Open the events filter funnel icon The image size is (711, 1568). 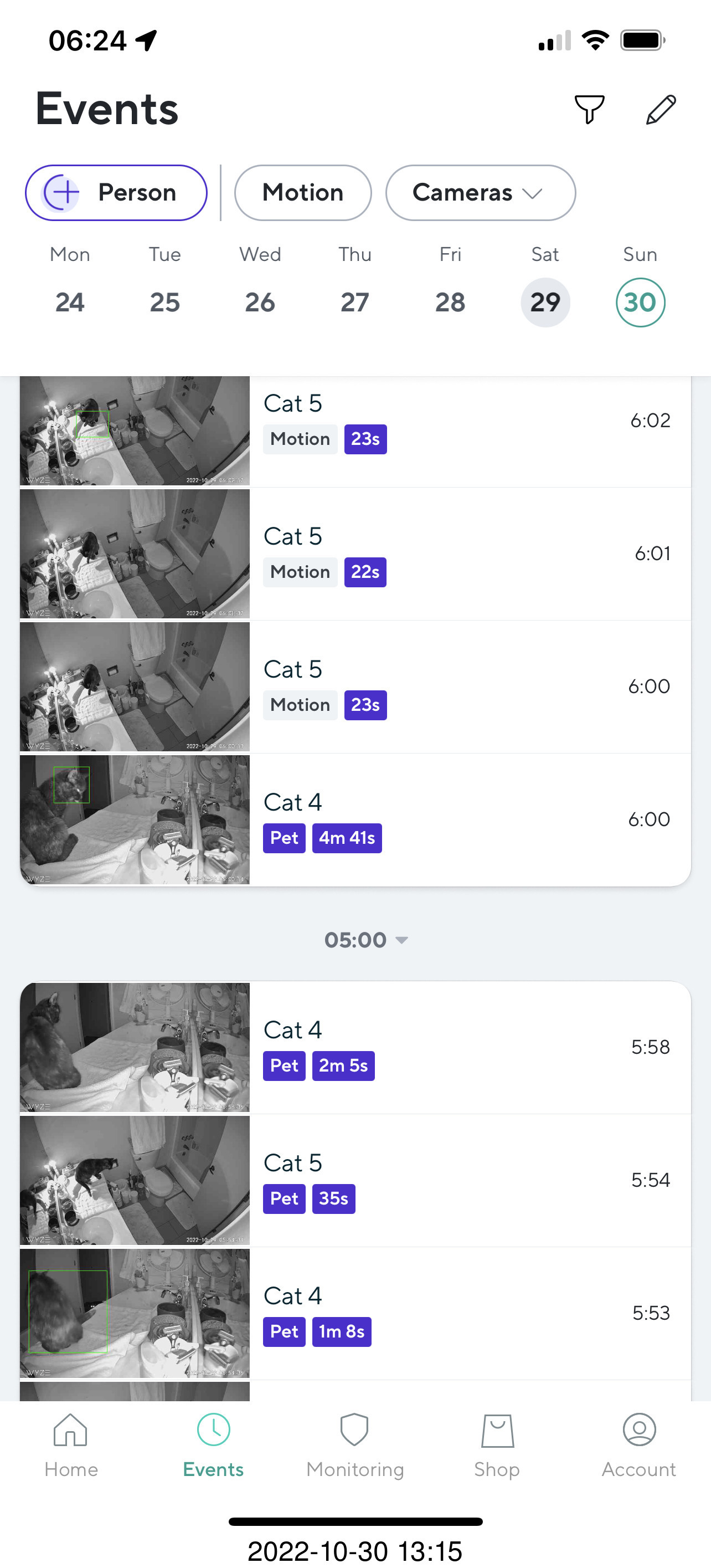click(x=589, y=110)
